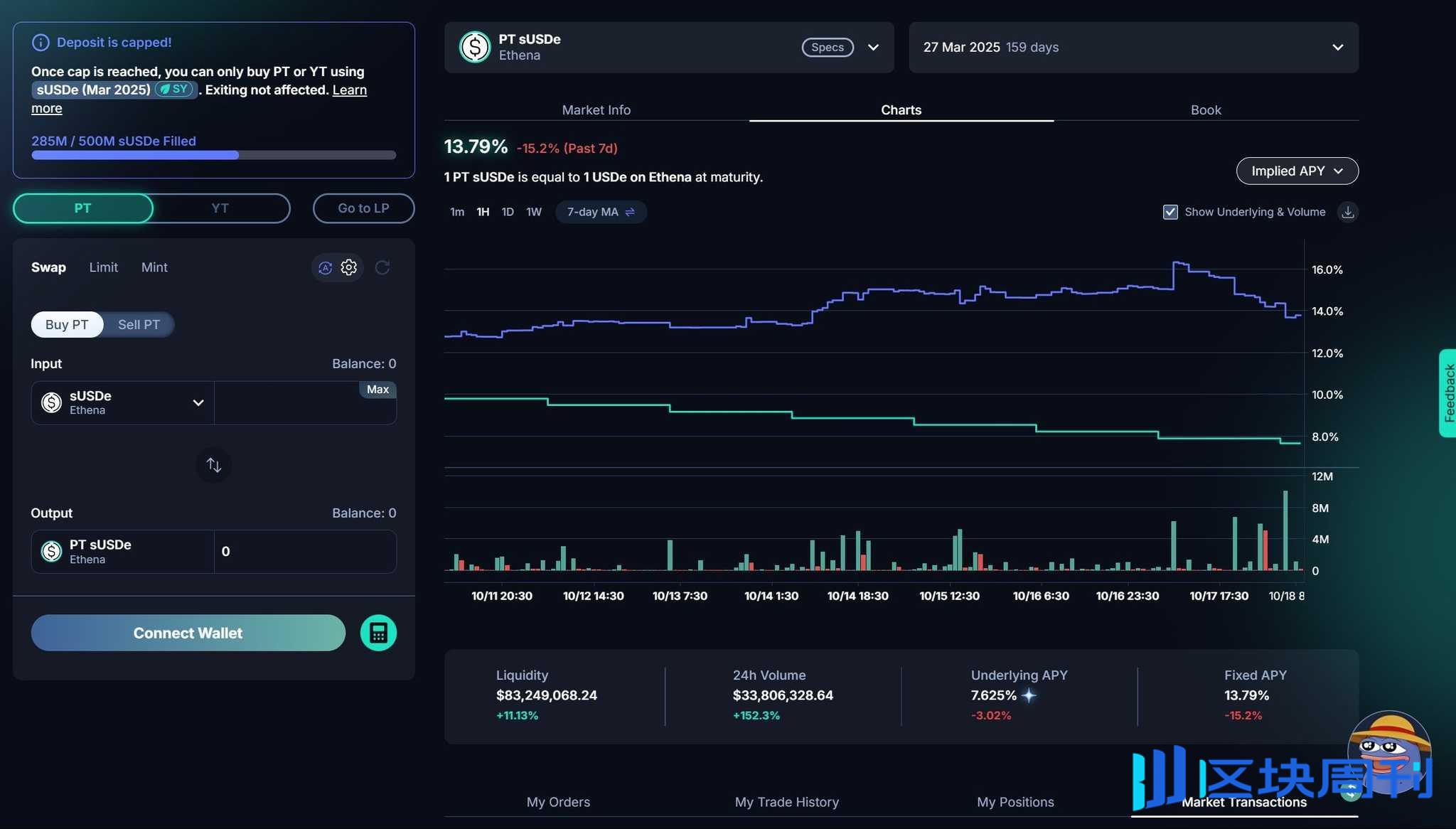Open the 27 Mar 2025 maturity dropdown
1456x829 pixels.
tap(1133, 48)
